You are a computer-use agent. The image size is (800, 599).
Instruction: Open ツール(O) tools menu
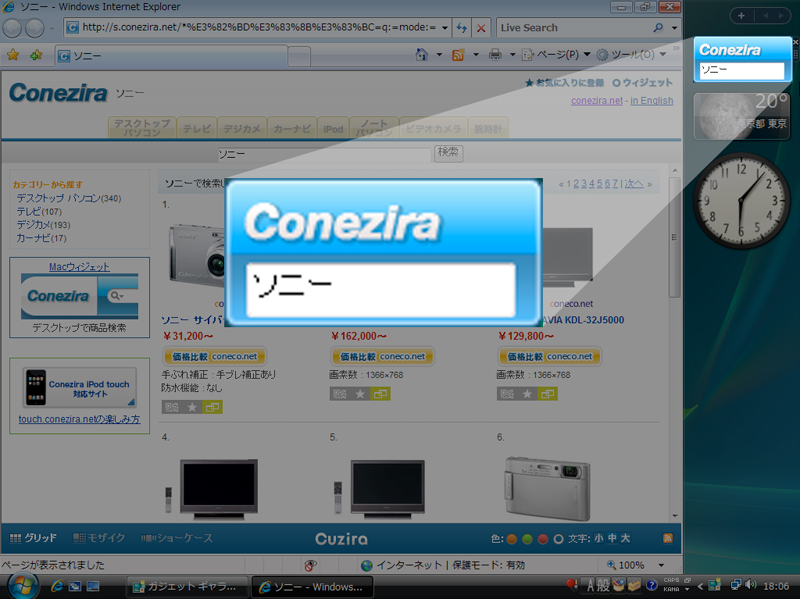632,55
